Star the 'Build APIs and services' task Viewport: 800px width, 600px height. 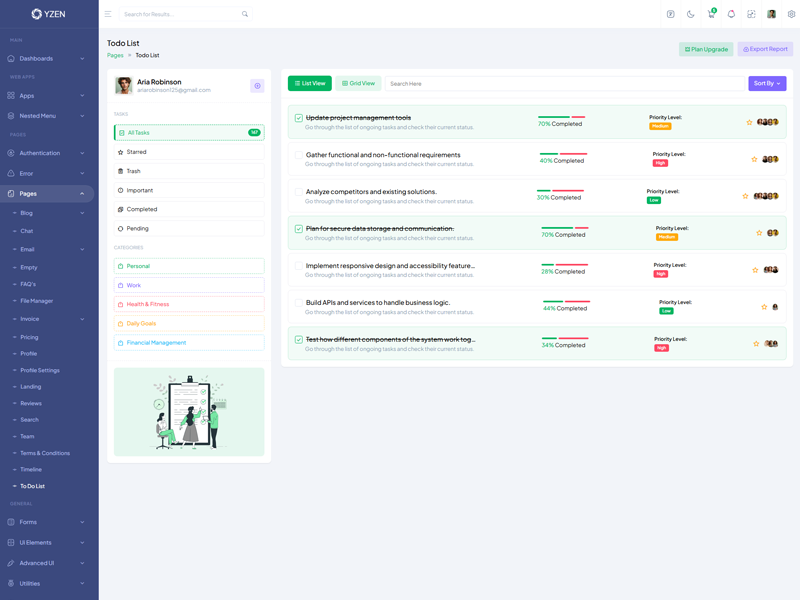click(764, 307)
